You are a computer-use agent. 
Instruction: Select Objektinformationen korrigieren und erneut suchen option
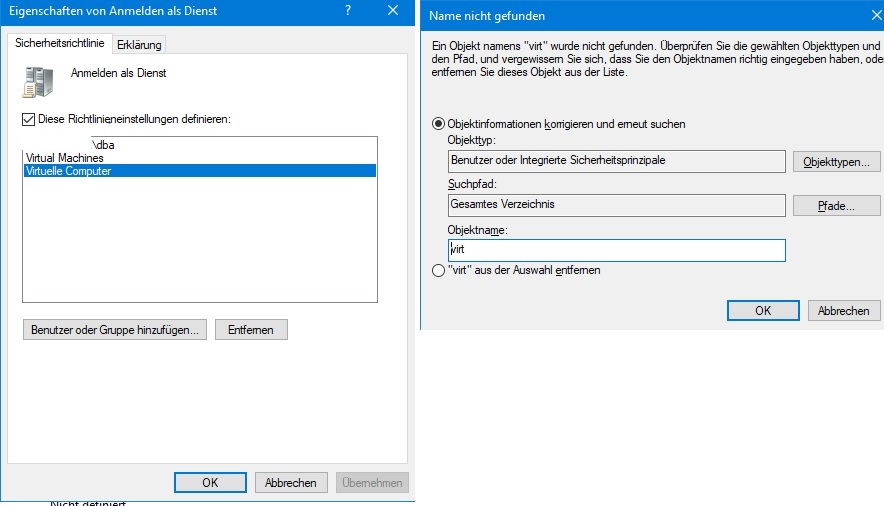[x=438, y=124]
